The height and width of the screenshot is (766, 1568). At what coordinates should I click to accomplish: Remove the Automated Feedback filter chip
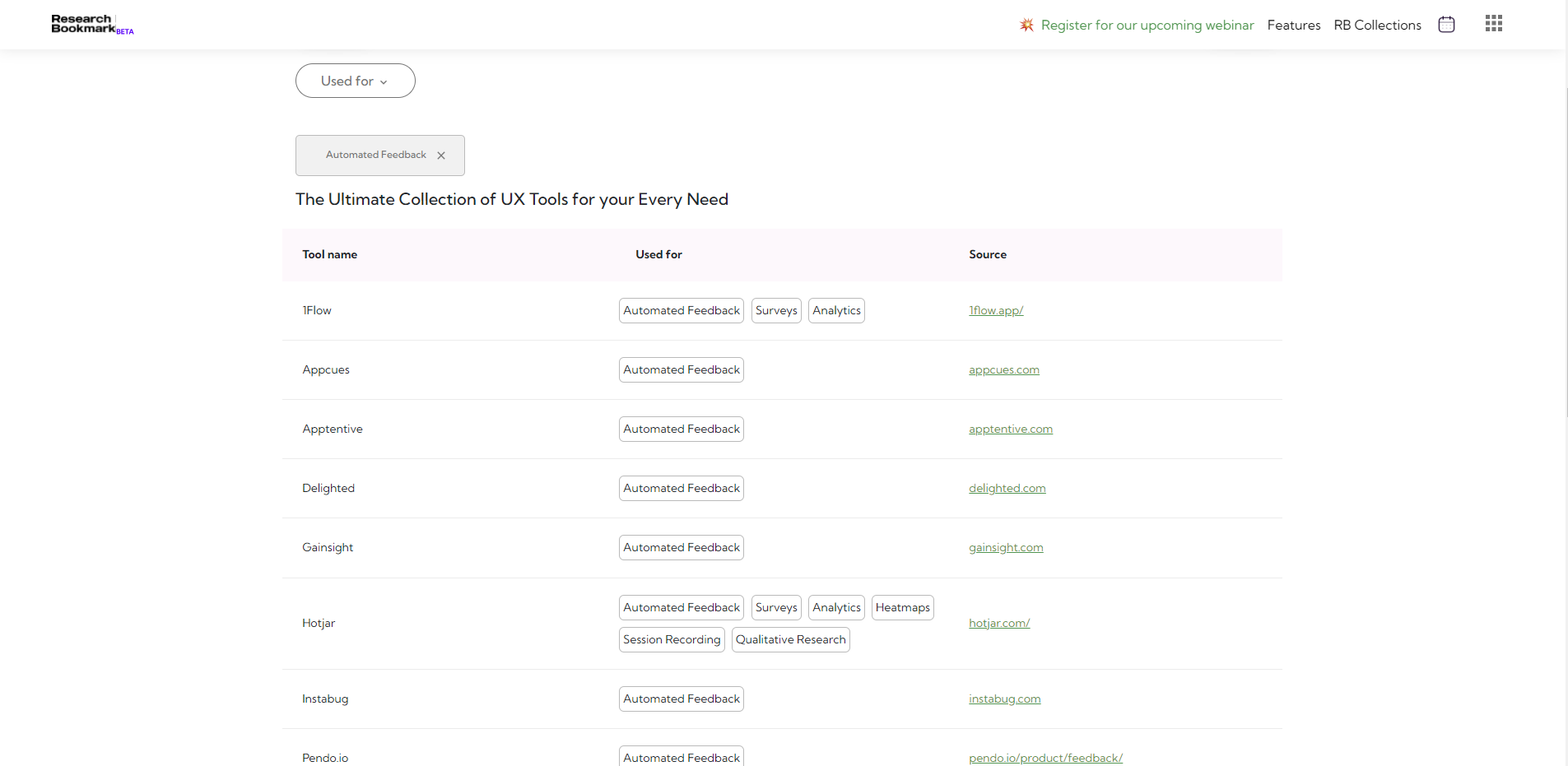[441, 156]
